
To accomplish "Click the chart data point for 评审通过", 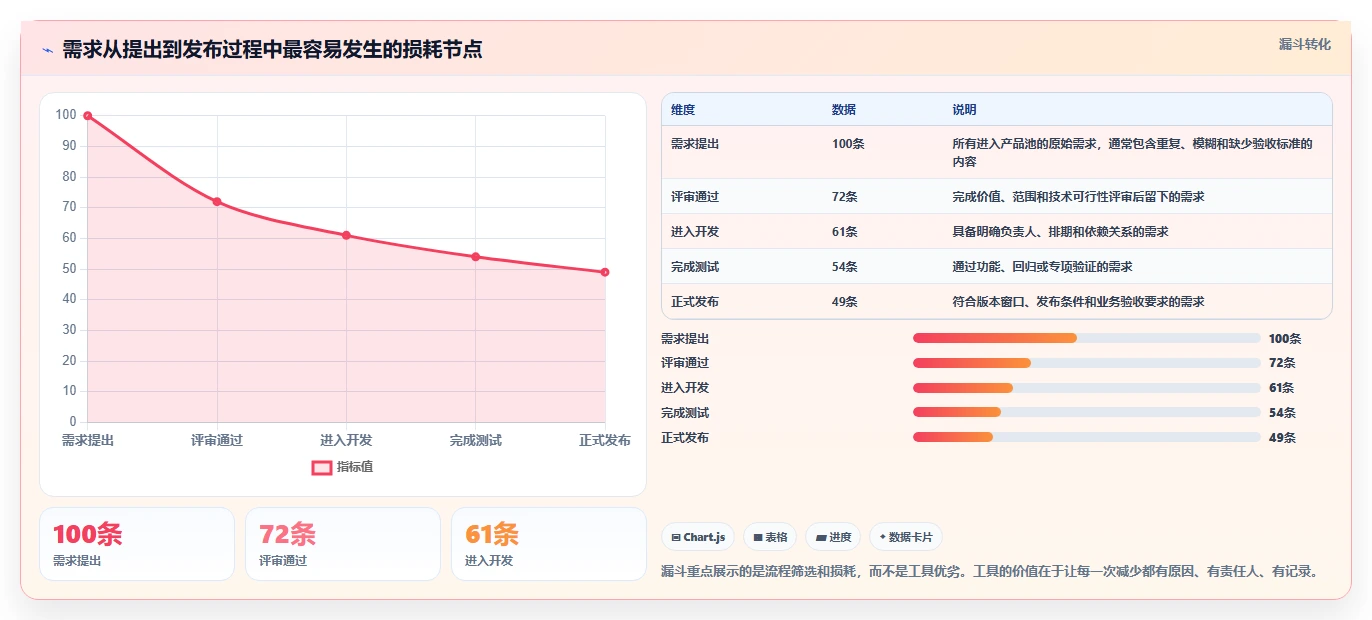I will click(217, 202).
